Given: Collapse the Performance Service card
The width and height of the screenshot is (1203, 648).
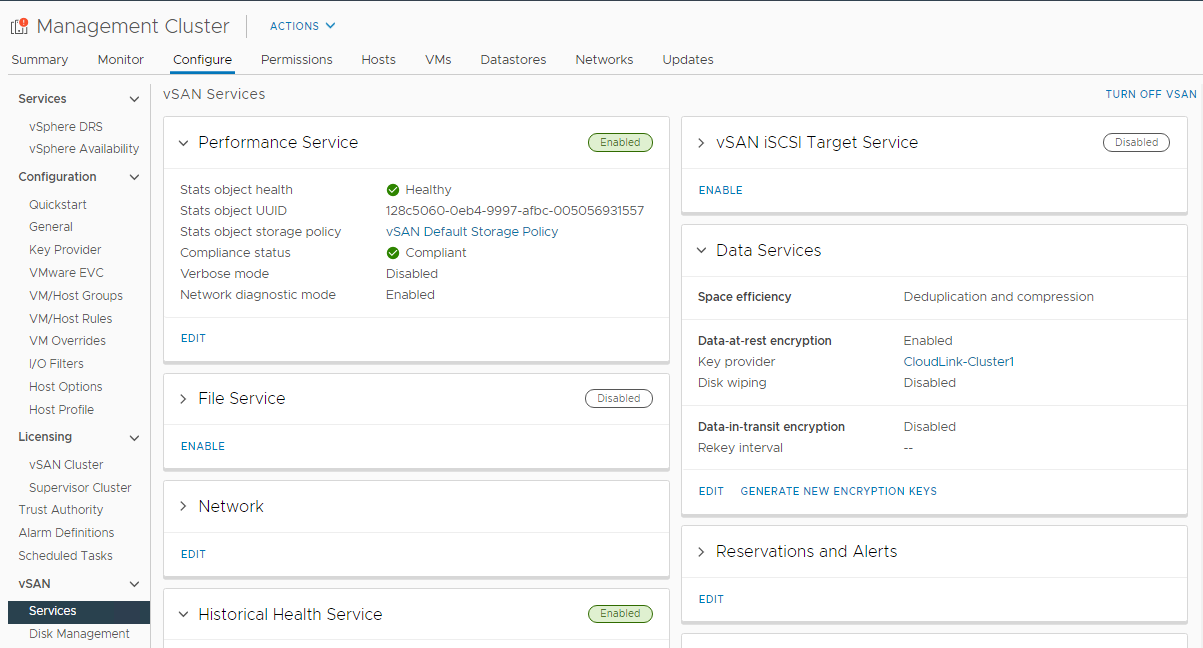Looking at the screenshot, I should coord(183,142).
